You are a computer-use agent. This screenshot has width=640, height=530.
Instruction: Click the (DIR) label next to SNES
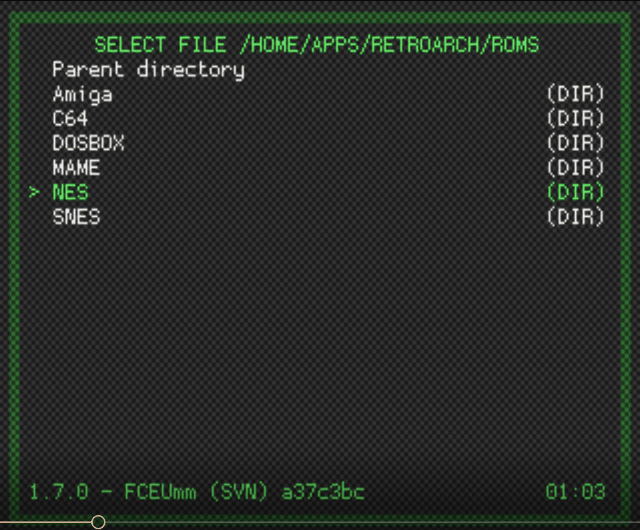576,216
